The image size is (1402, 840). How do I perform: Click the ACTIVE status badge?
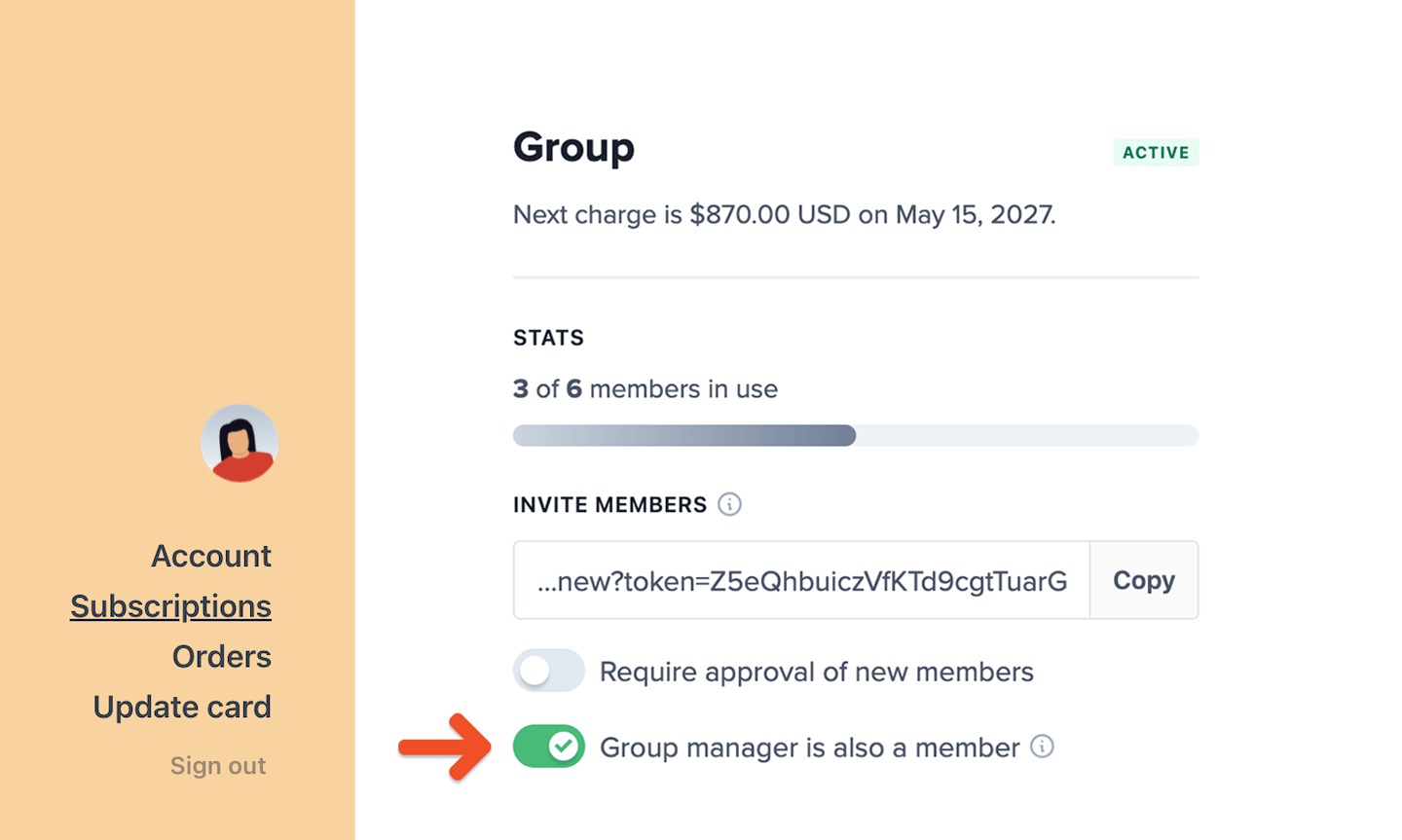1156,153
